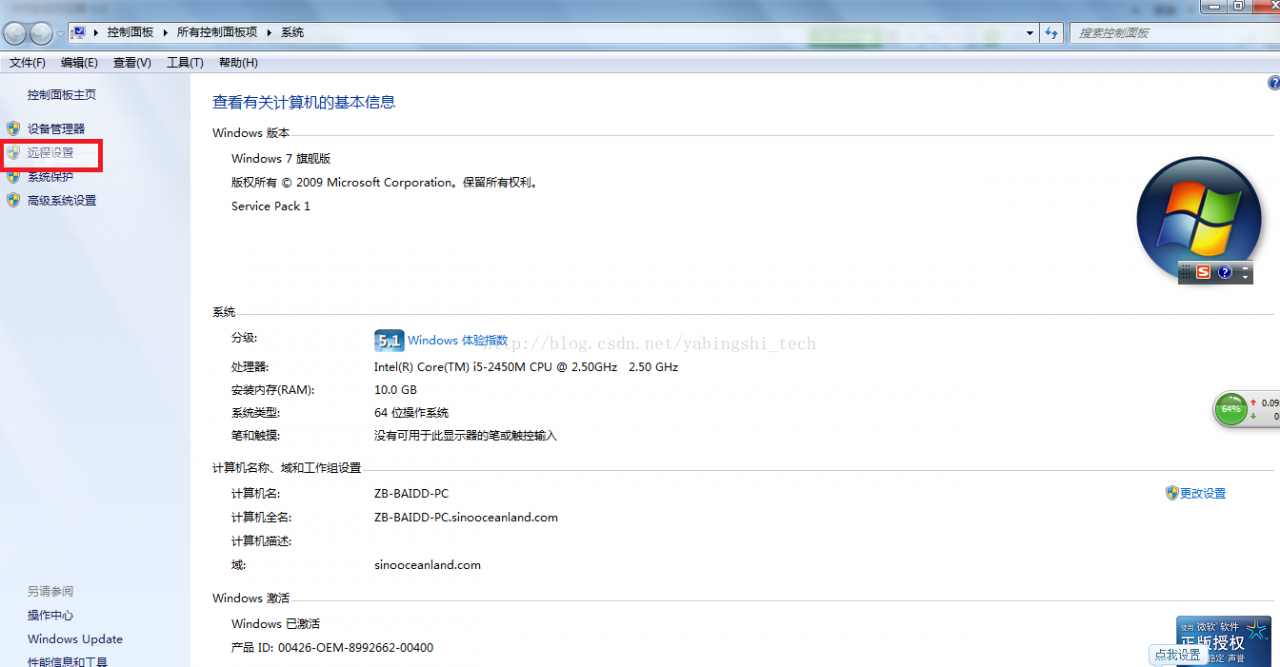The width and height of the screenshot is (1280, 667).
Task: Open the 帮助(H) menu
Action: (x=238, y=63)
